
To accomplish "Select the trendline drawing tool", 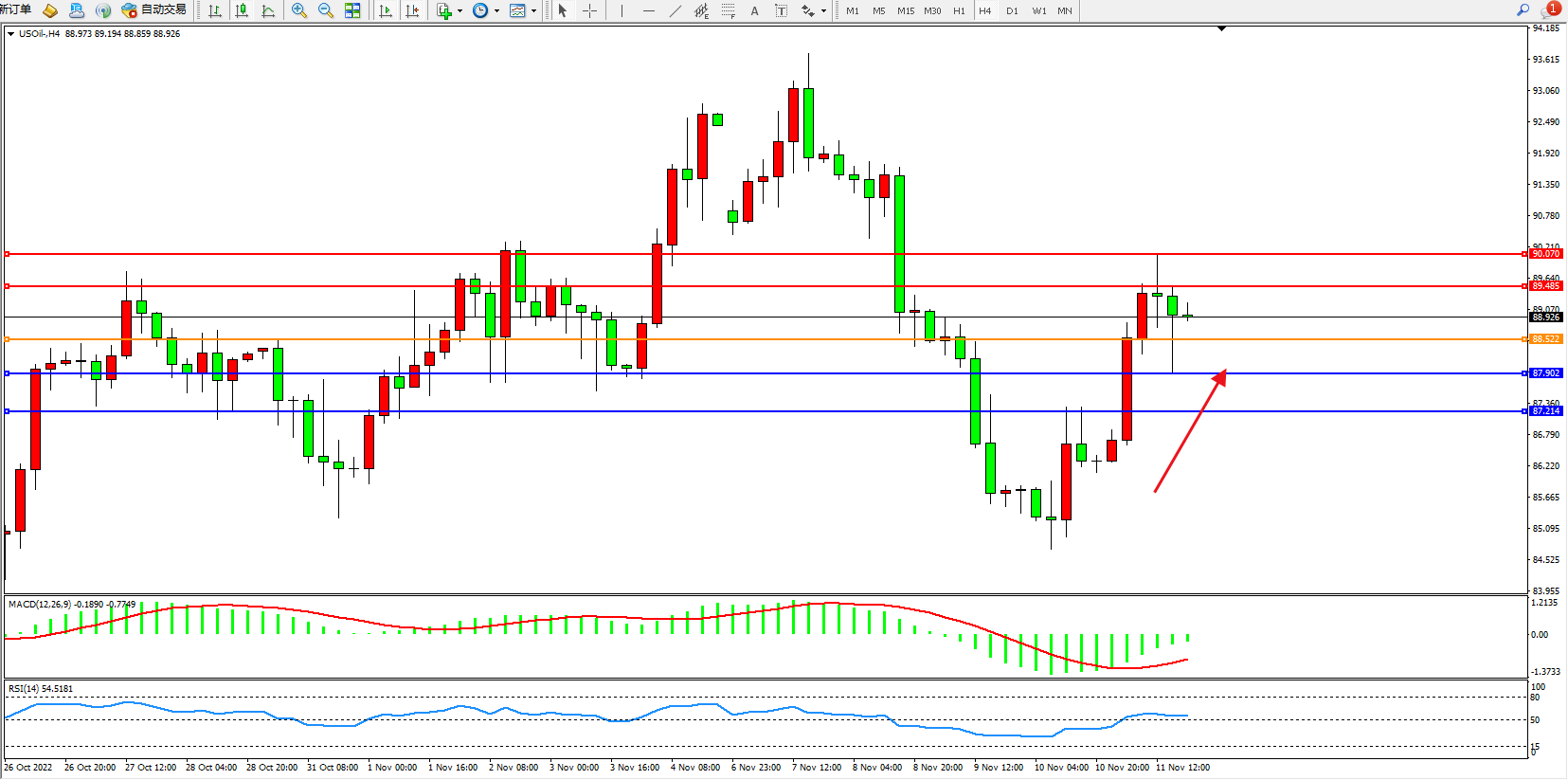I will pos(675,10).
